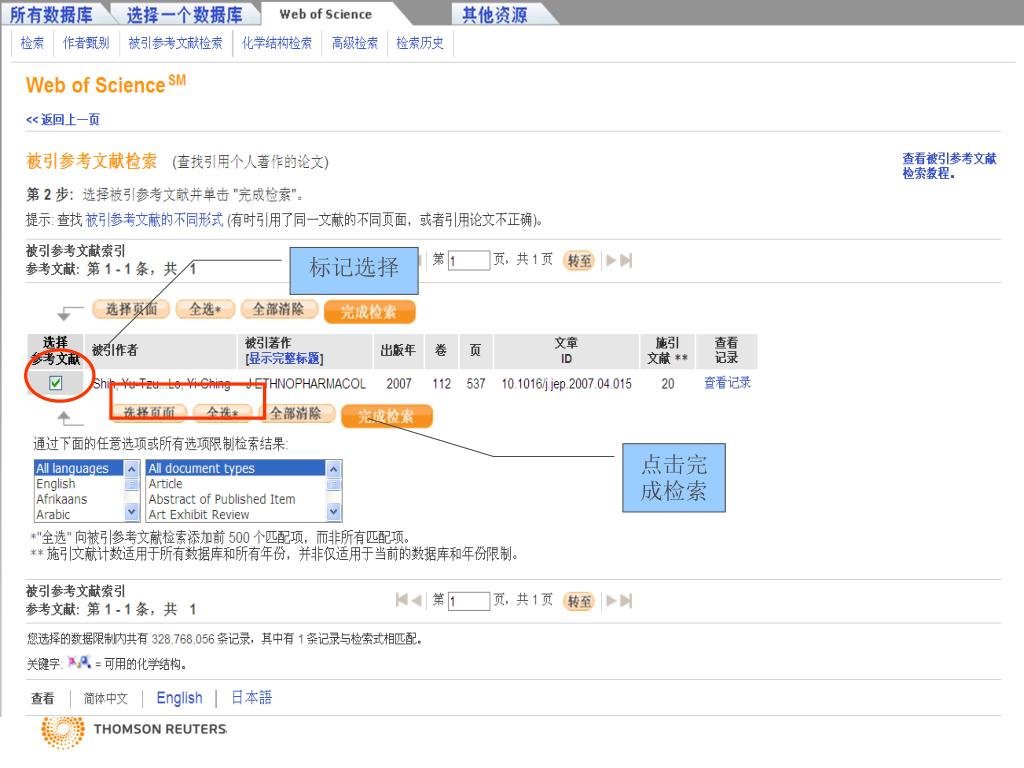
Task: Switch to the Web of Science tab
Action: tap(325, 14)
